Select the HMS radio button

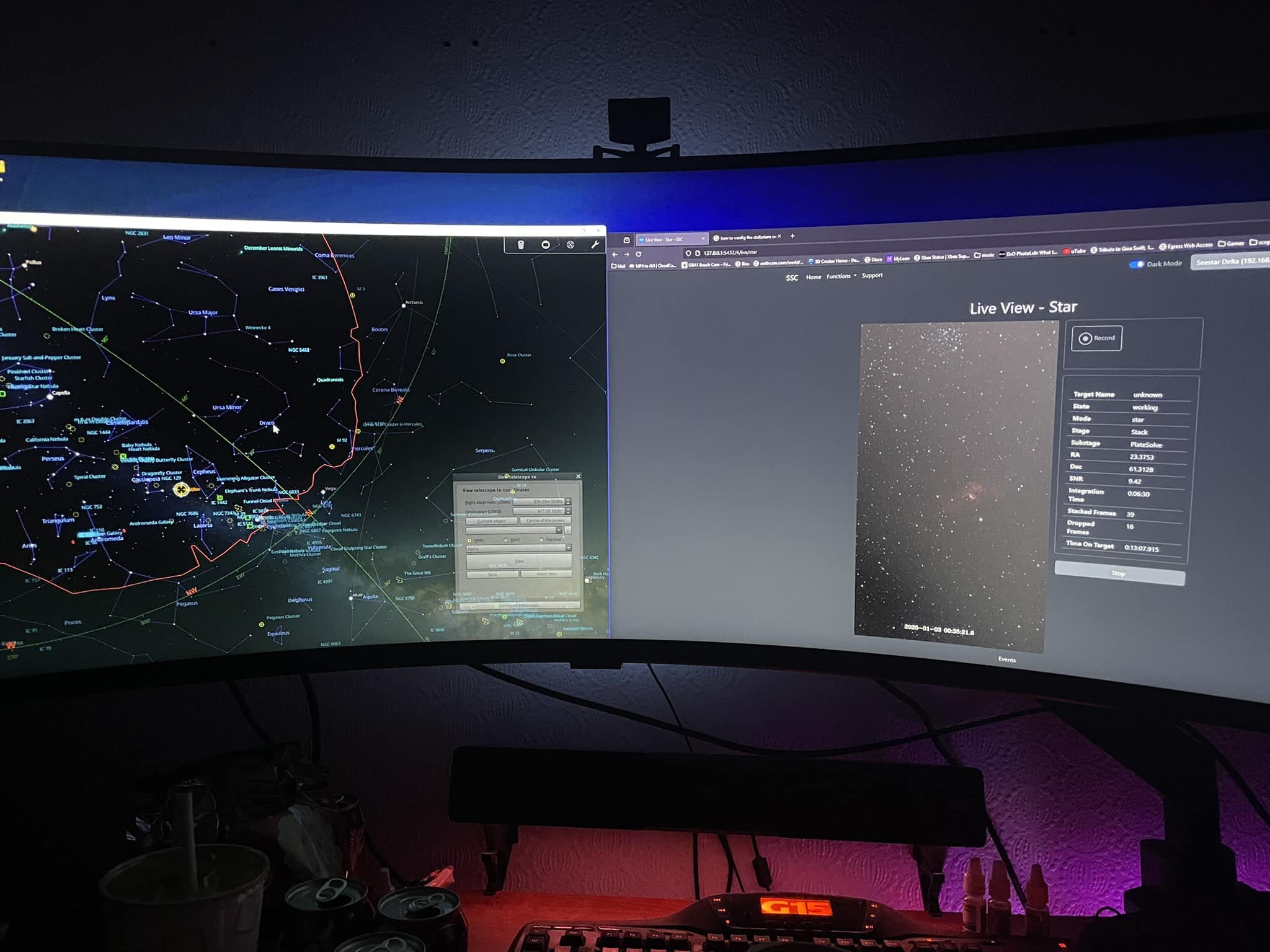coord(469,540)
